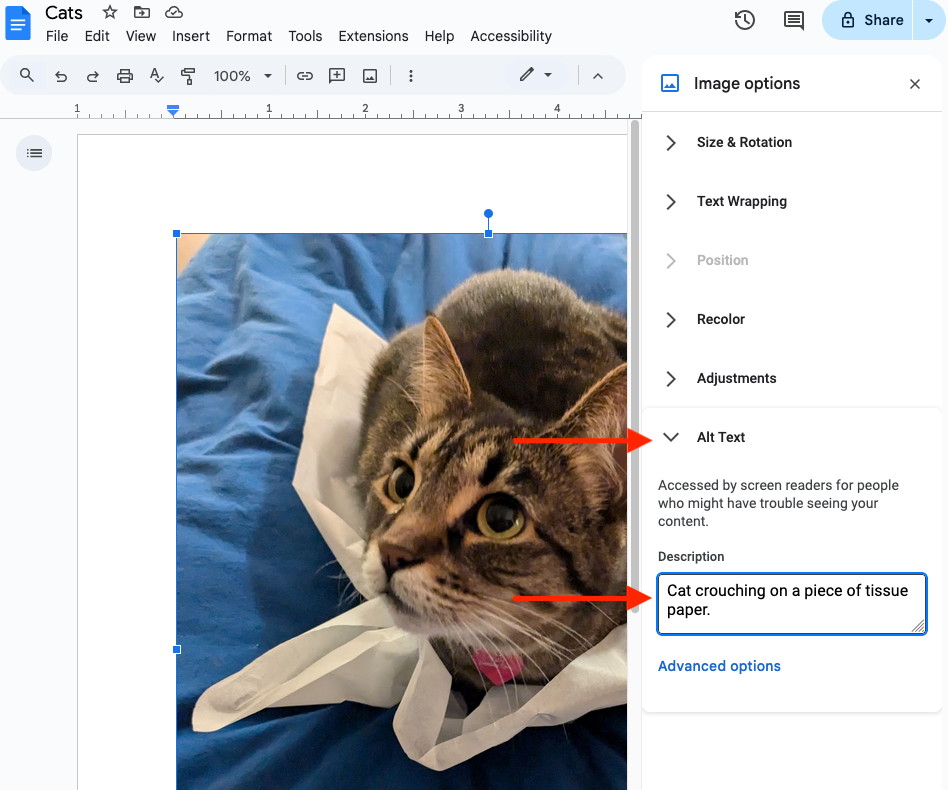
Task: Click inside the alt text Description field
Action: (790, 603)
